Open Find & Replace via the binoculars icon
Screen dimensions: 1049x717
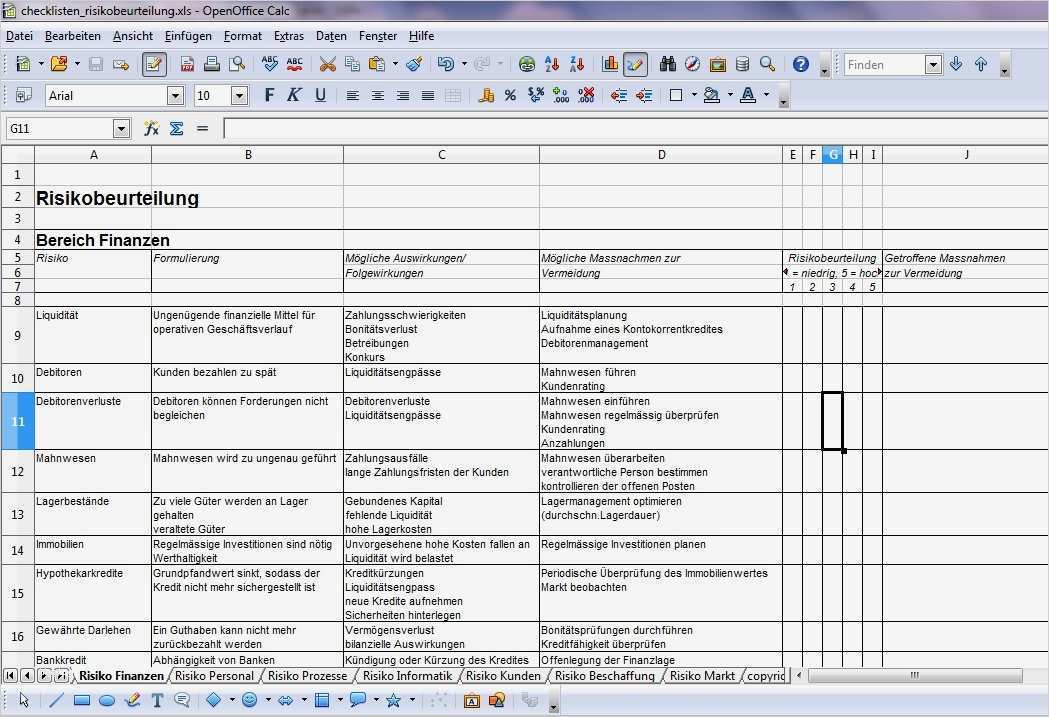pyautogui.click(x=667, y=64)
